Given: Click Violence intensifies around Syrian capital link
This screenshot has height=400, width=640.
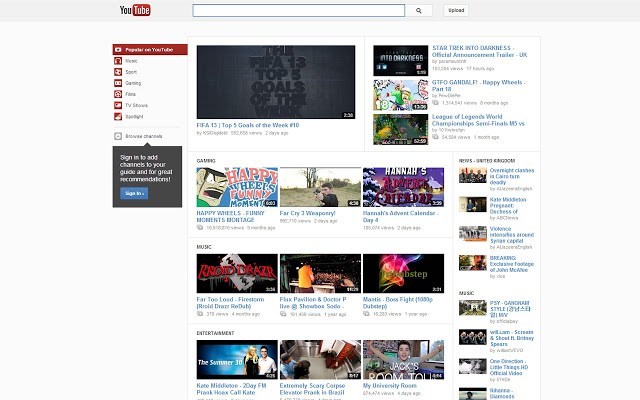Looking at the screenshot, I should pos(511,235).
